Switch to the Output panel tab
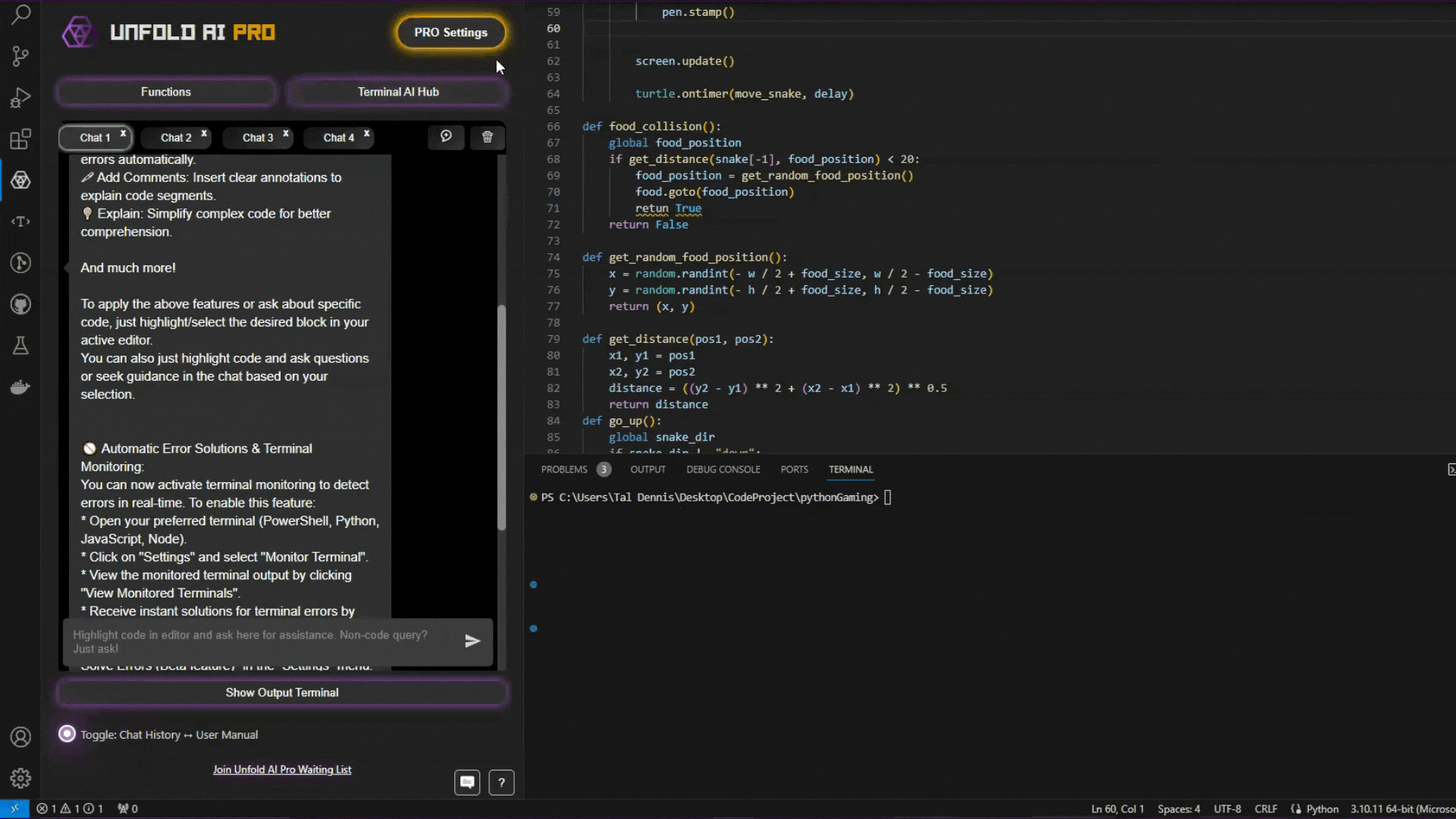 tap(648, 469)
